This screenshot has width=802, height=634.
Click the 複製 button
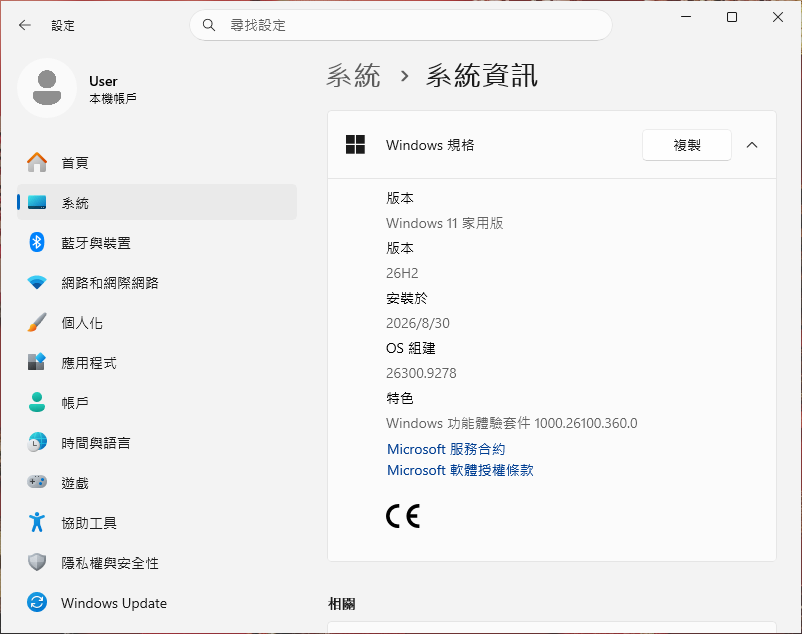tap(686, 145)
